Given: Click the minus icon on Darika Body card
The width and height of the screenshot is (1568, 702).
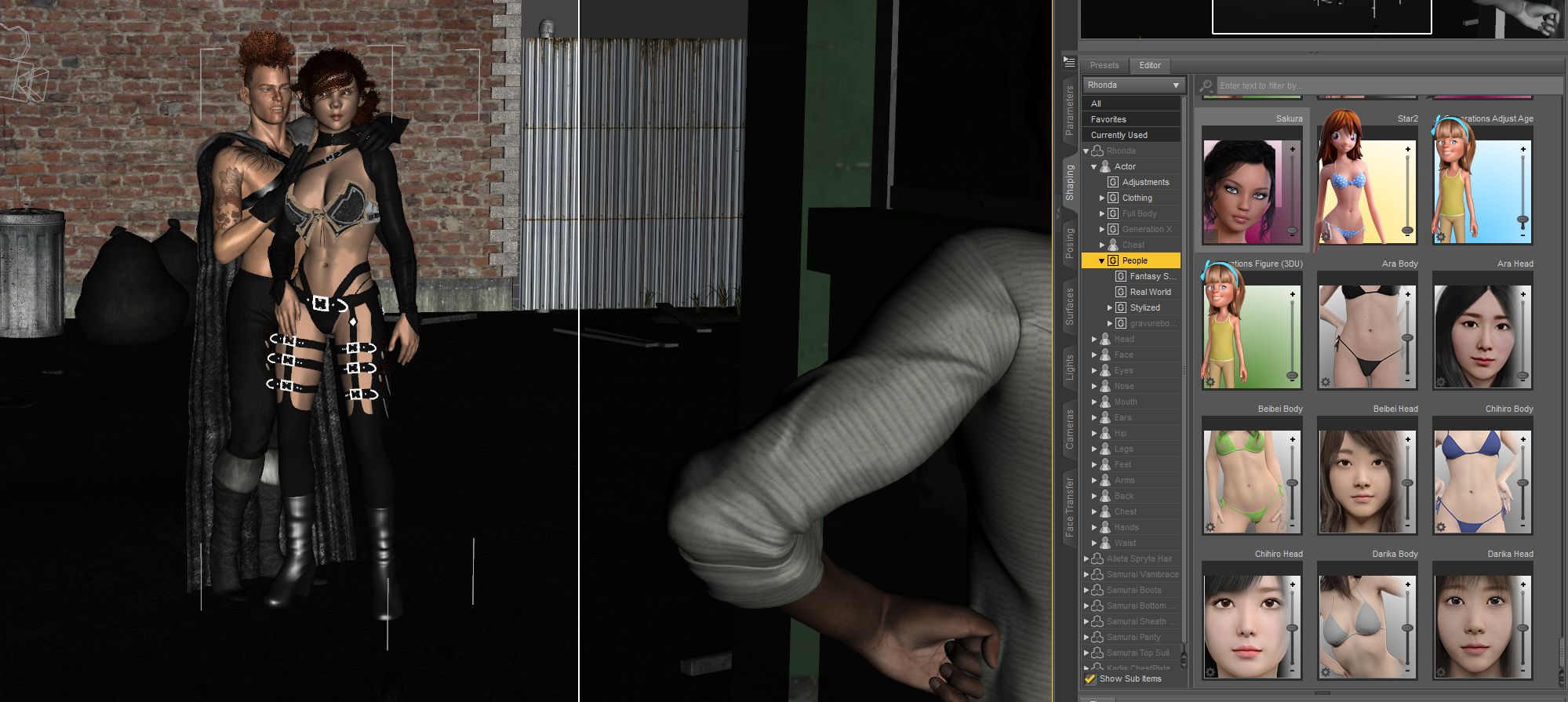Looking at the screenshot, I should (x=1408, y=671).
